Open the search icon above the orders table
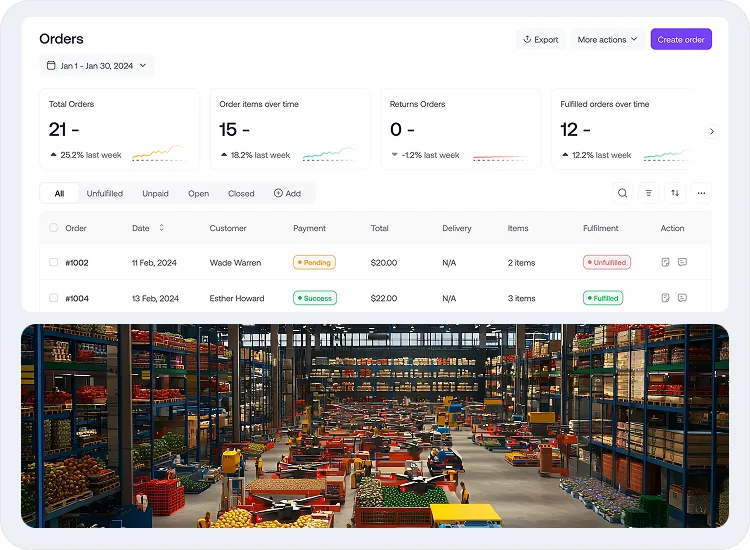Image resolution: width=750 pixels, height=550 pixels. pyautogui.click(x=622, y=193)
